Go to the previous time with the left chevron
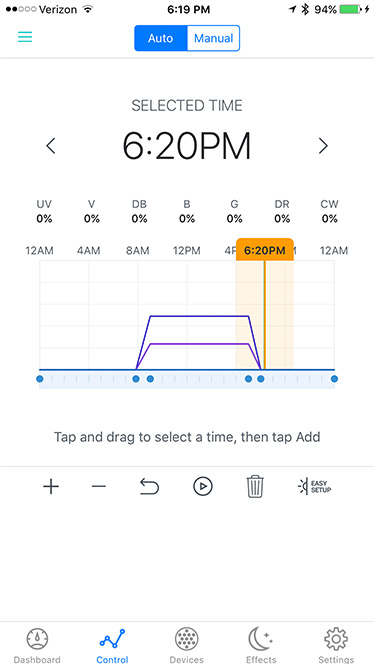374x664 pixels. click(x=51, y=146)
